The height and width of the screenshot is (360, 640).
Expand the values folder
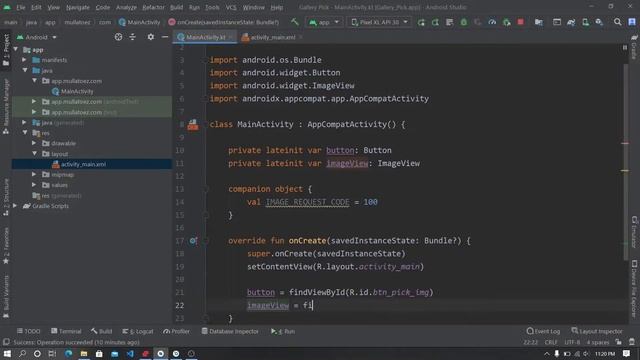click(34, 185)
